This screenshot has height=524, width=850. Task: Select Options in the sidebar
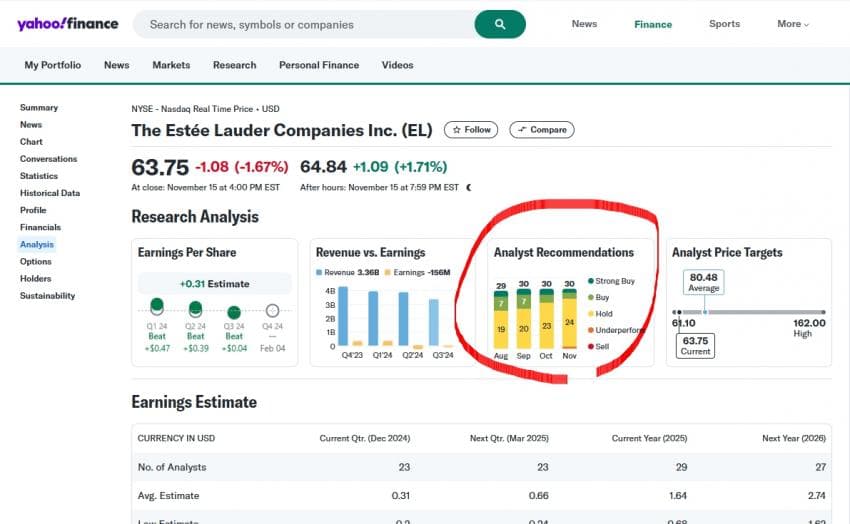pos(36,261)
